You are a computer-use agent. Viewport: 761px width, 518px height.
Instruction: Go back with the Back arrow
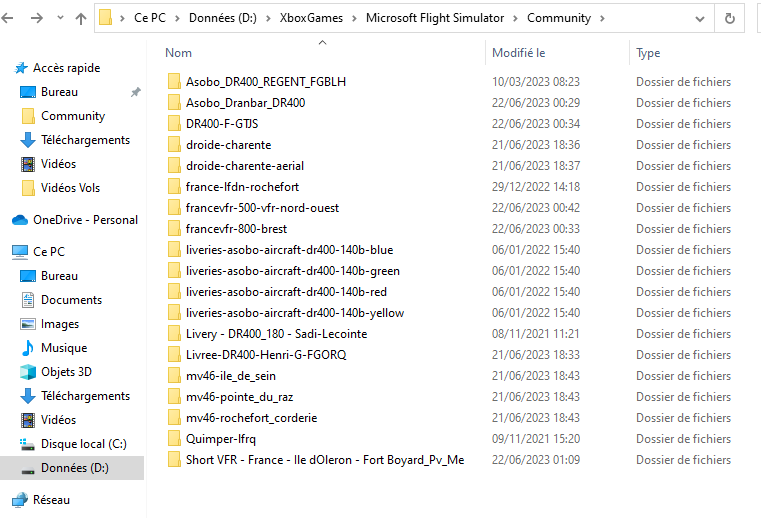pos(7,18)
